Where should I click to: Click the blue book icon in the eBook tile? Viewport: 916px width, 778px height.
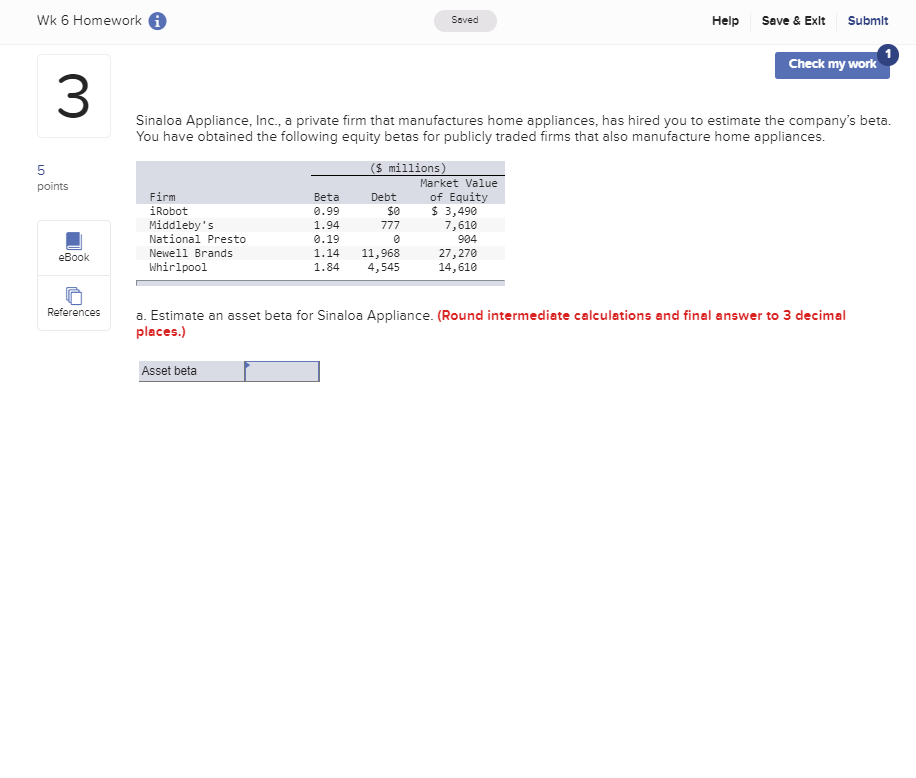(x=73, y=240)
